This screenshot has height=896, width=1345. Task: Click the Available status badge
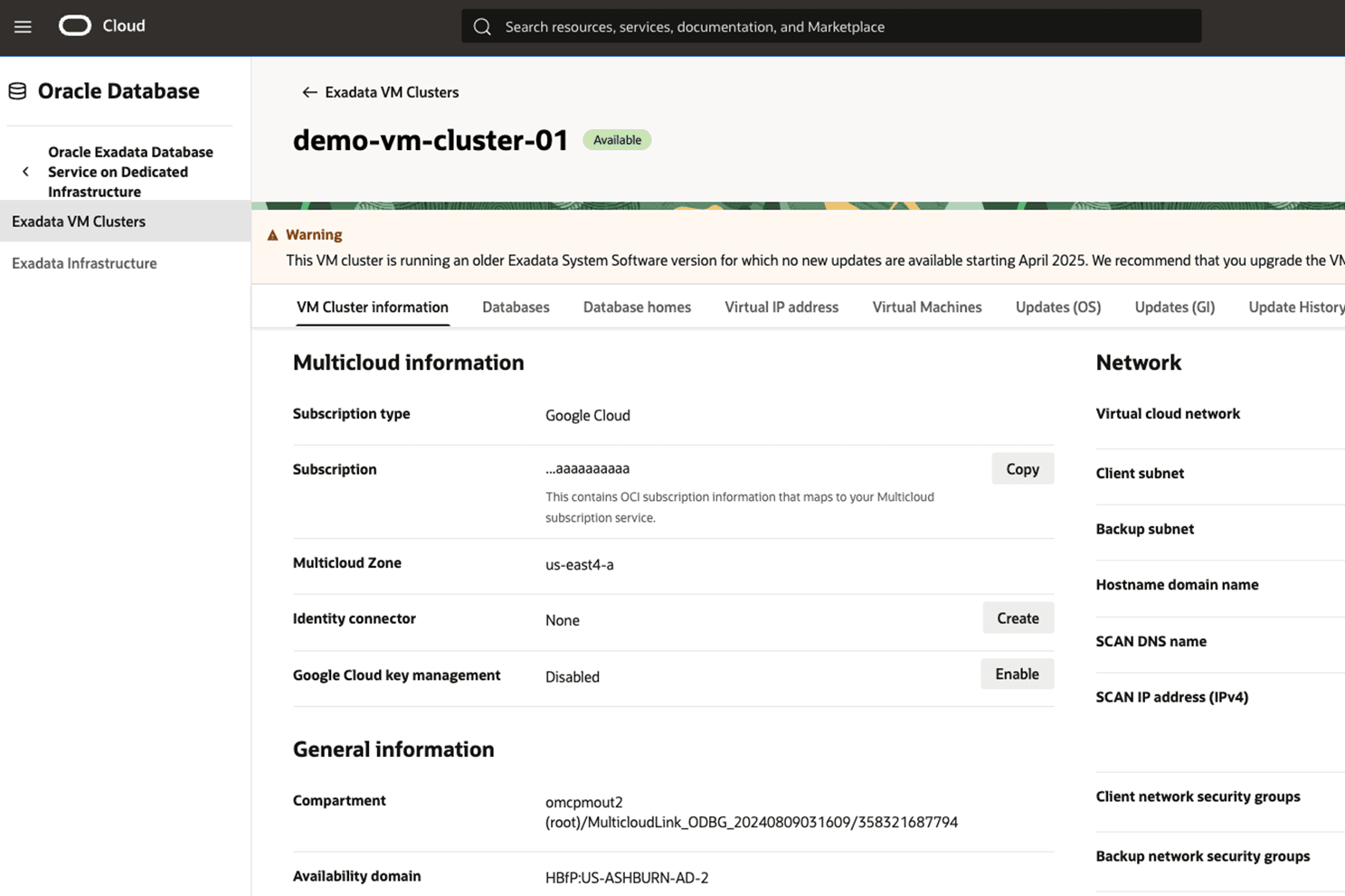617,139
